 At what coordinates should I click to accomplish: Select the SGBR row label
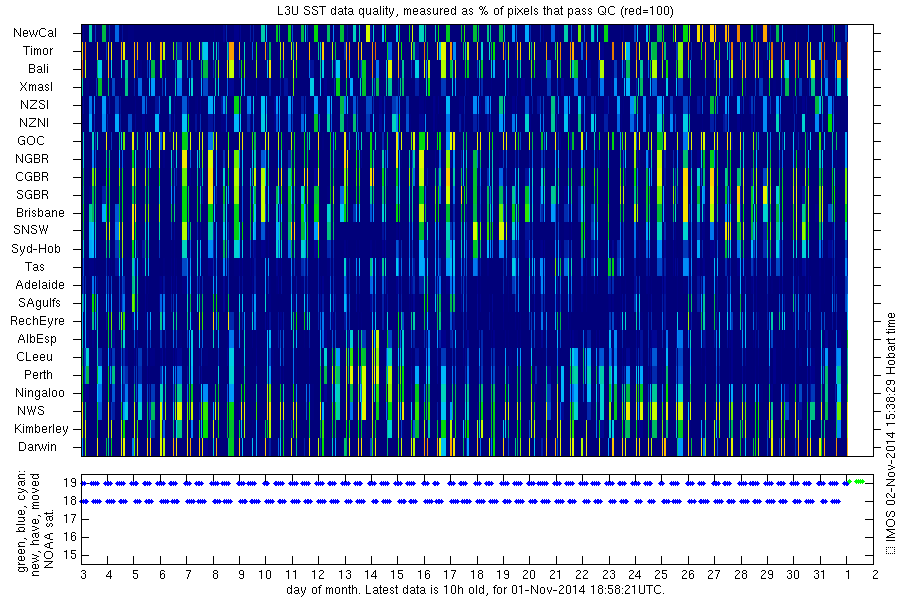click(32, 195)
